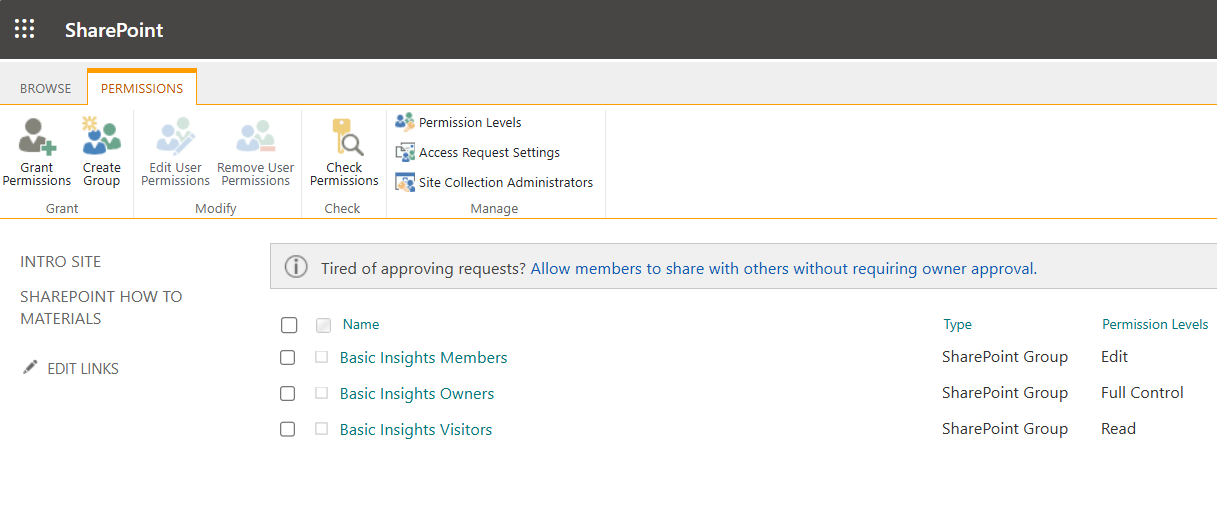The height and width of the screenshot is (515, 1217).
Task: Sort by the Name column header
Action: (361, 324)
